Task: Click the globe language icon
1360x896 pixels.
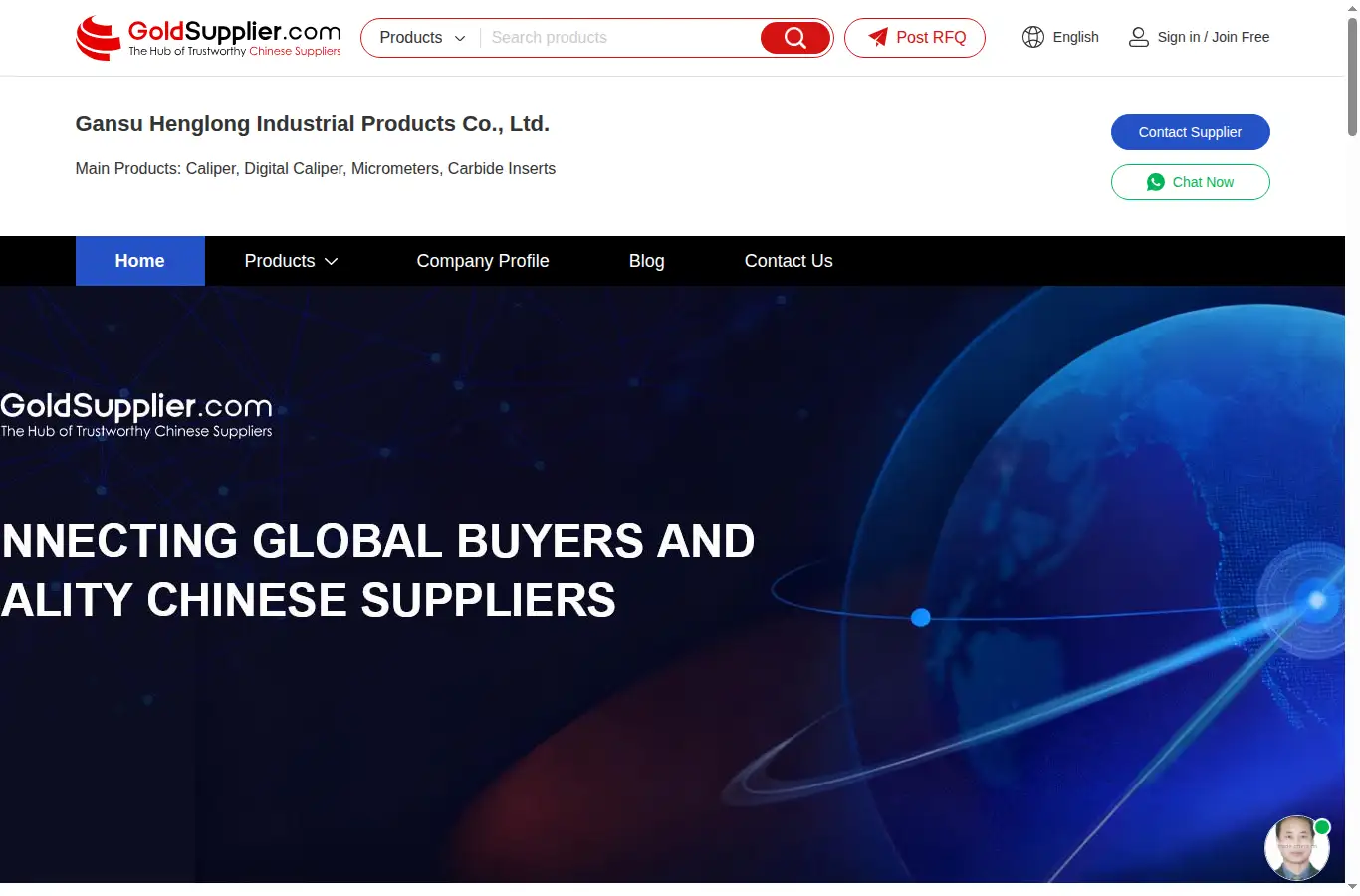Action: 1033,37
